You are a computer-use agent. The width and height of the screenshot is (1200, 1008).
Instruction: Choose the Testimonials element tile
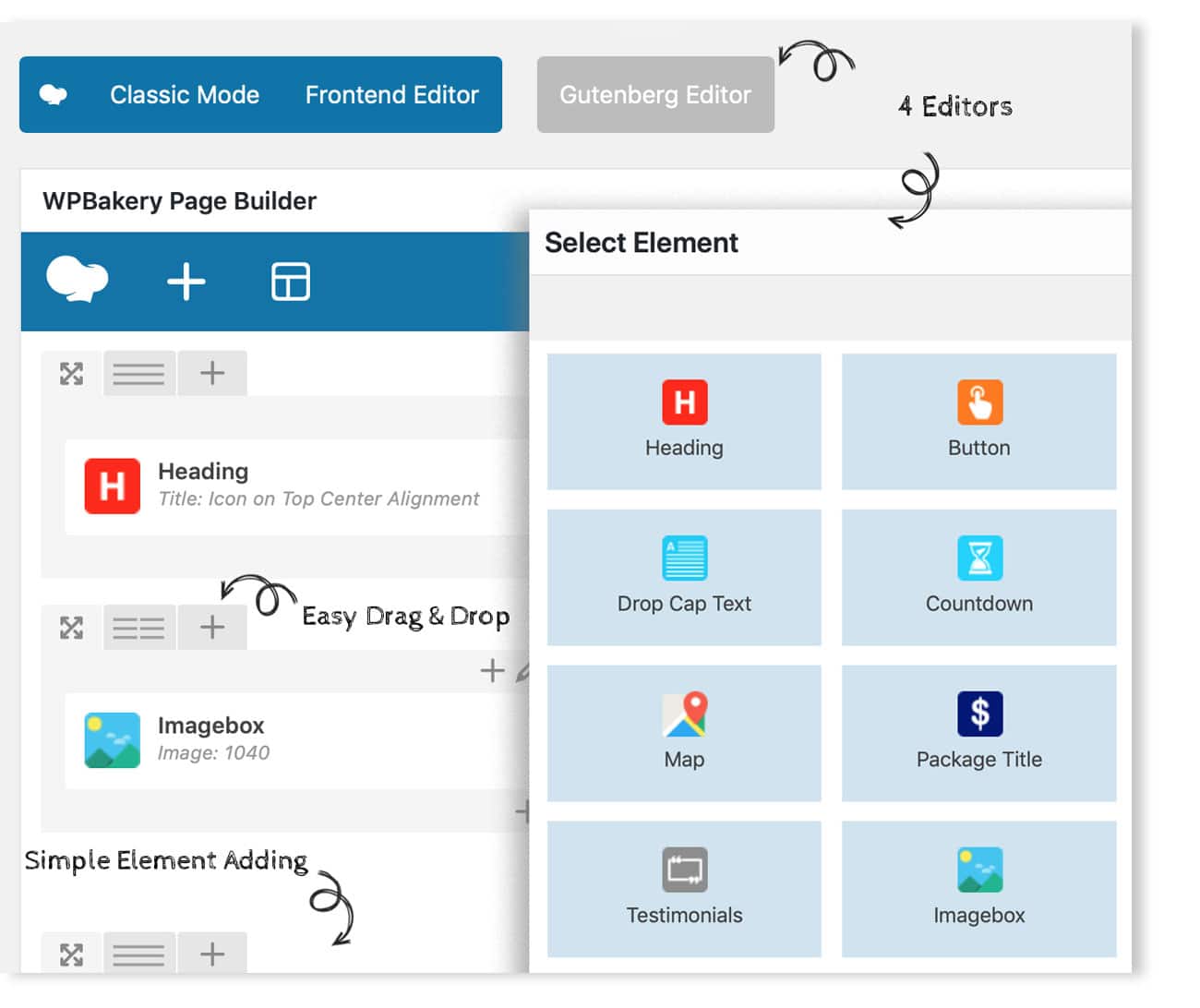[x=684, y=889]
